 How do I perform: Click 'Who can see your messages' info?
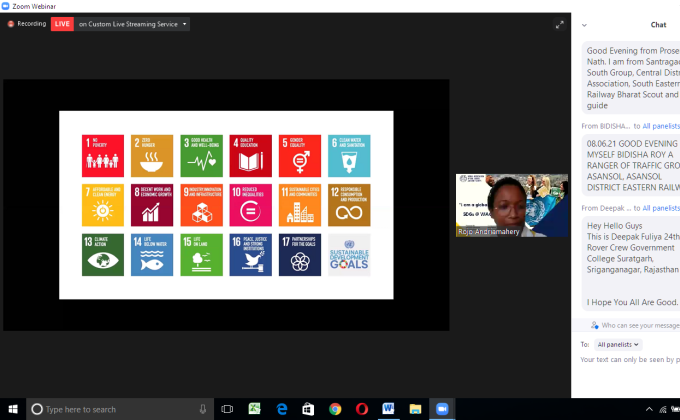pyautogui.click(x=634, y=325)
